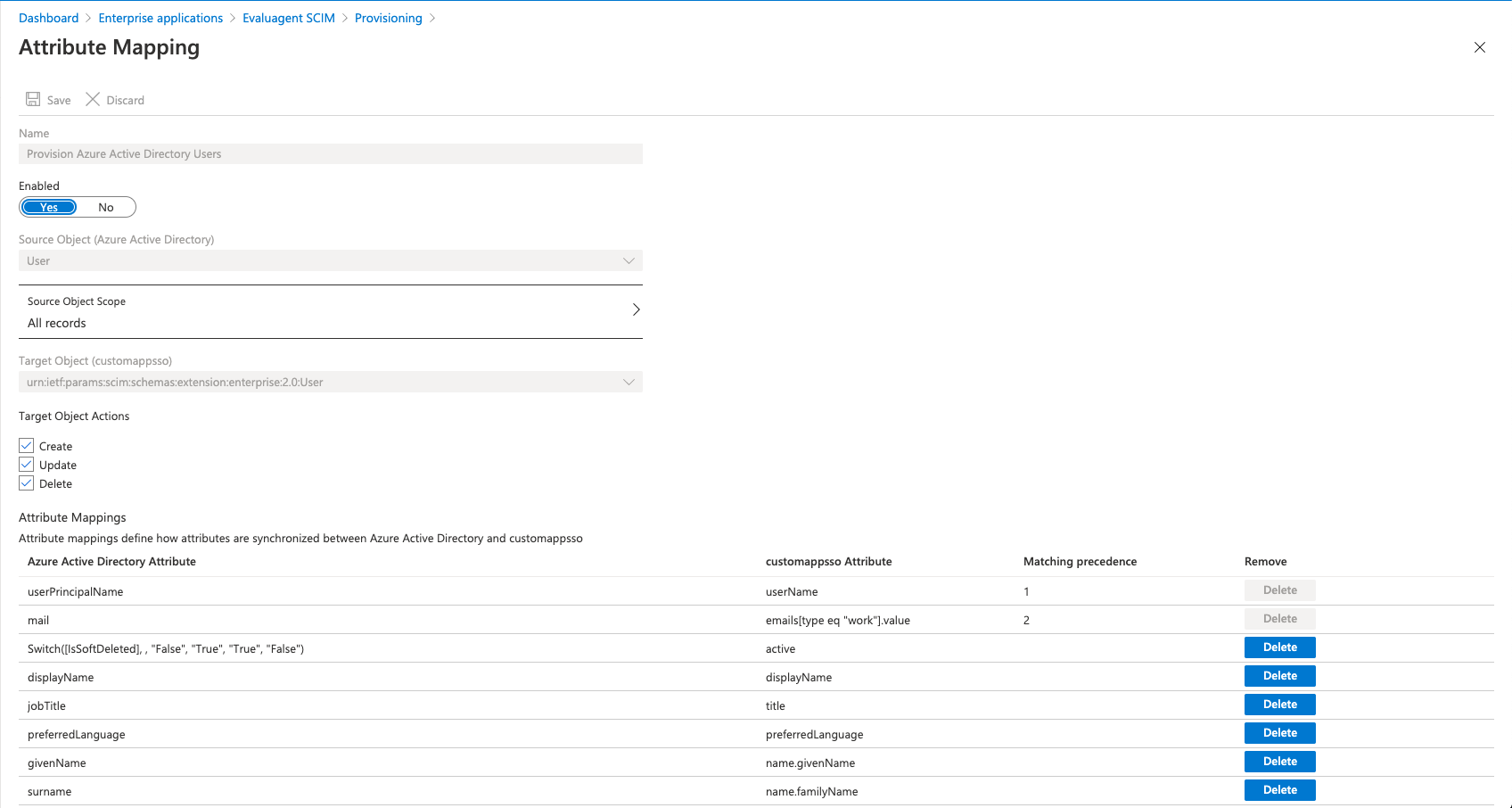Image resolution: width=1512 pixels, height=808 pixels.
Task: Open the Target Object dropdown
Action: click(x=331, y=382)
